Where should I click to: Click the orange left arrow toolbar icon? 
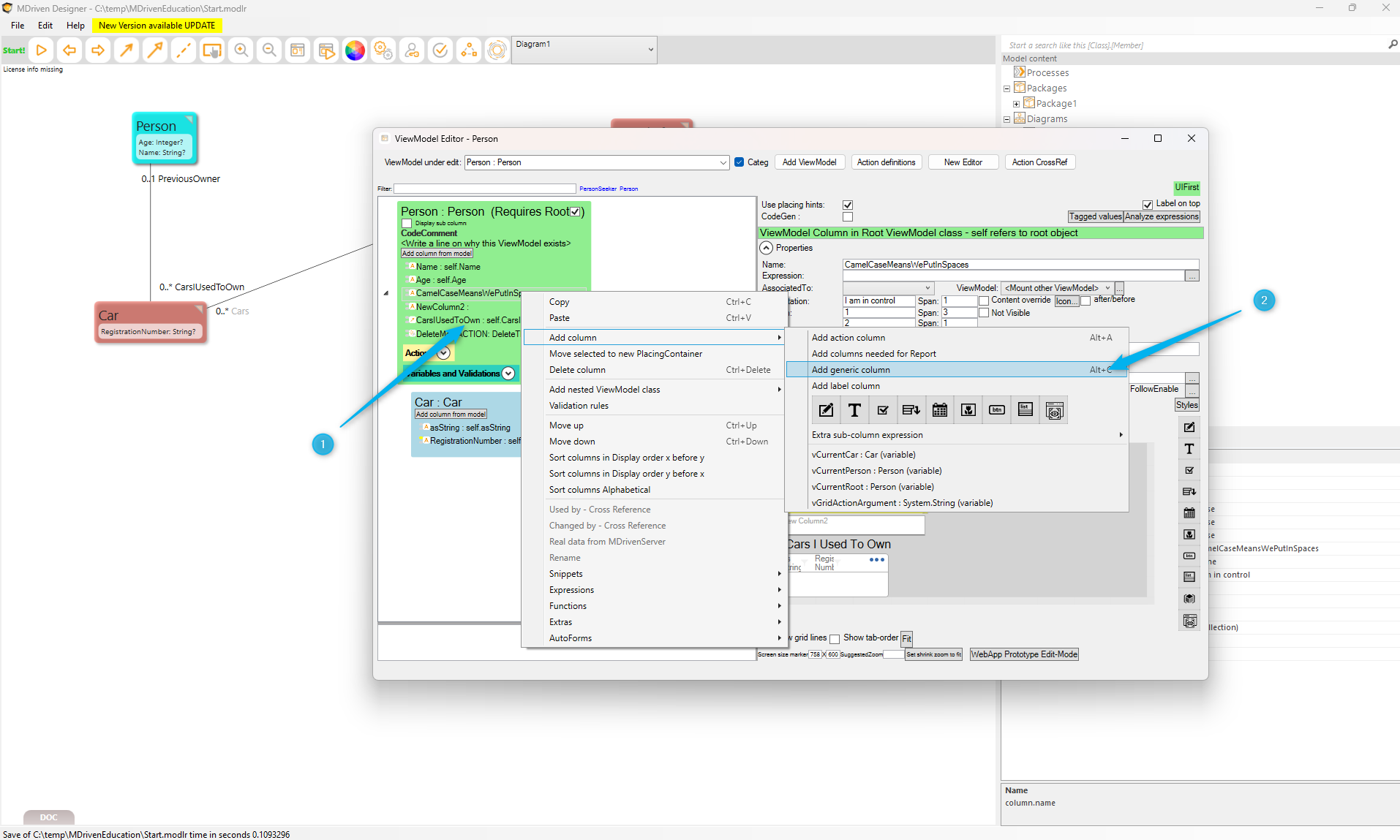pos(69,50)
